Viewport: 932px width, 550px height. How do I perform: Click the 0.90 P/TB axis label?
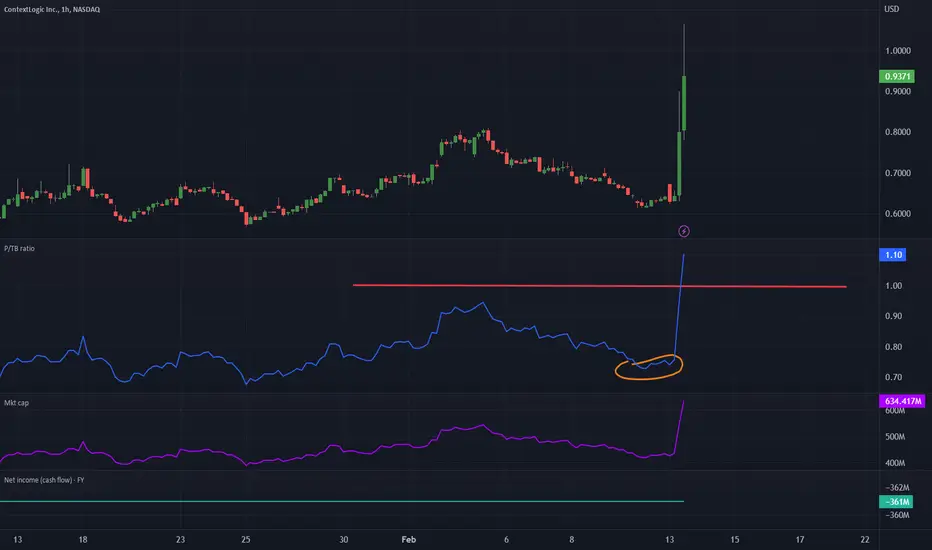(x=893, y=316)
